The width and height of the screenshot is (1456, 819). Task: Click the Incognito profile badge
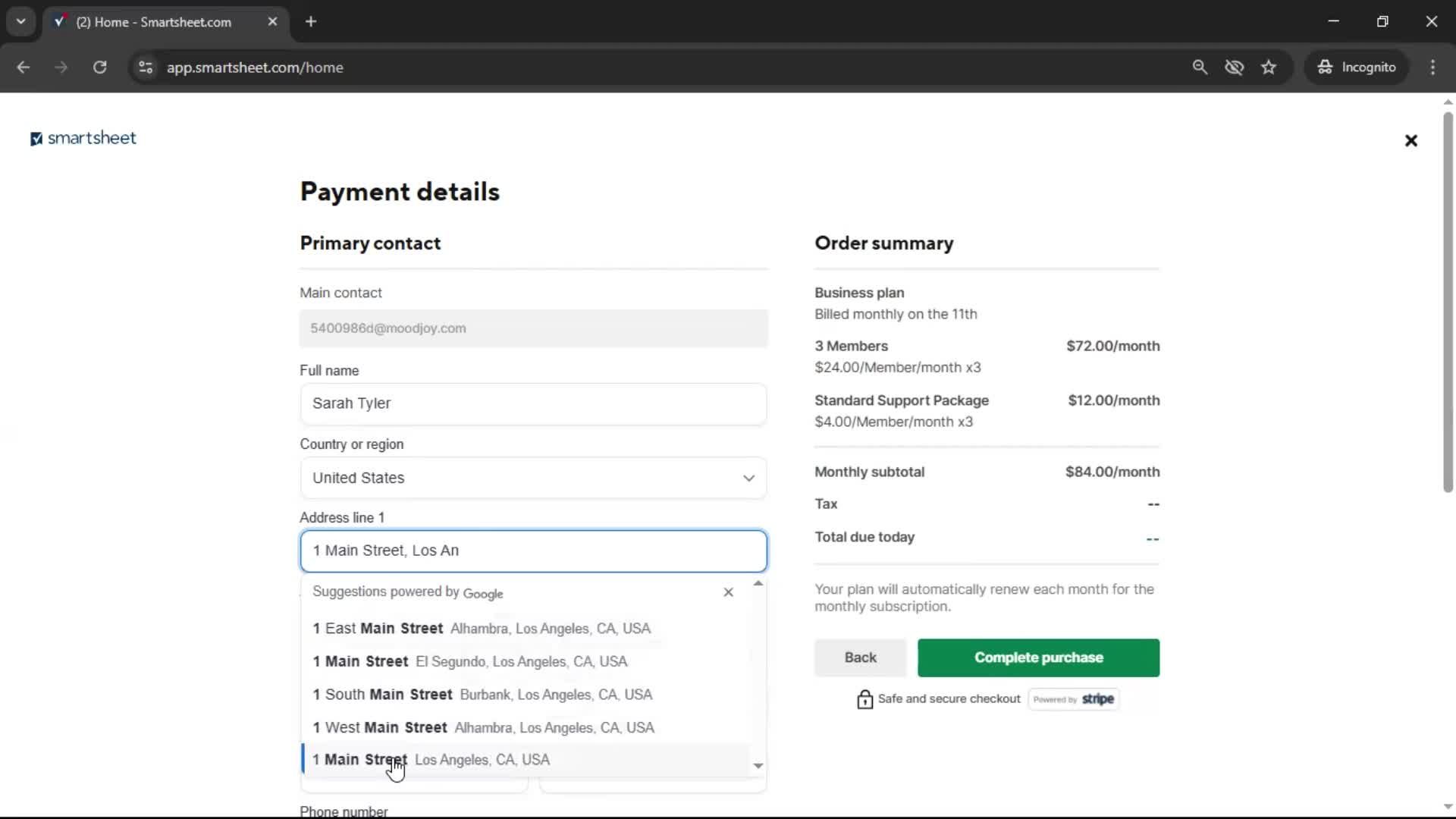click(1357, 67)
